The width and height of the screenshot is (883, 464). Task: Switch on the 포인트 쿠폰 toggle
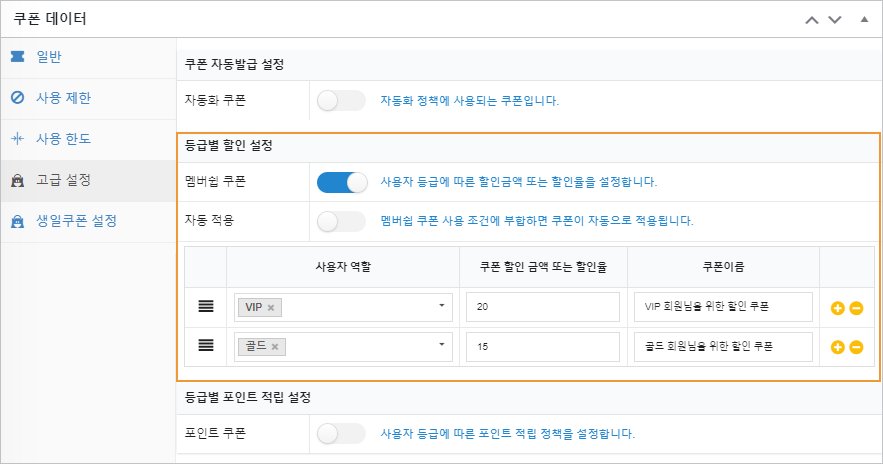(341, 433)
